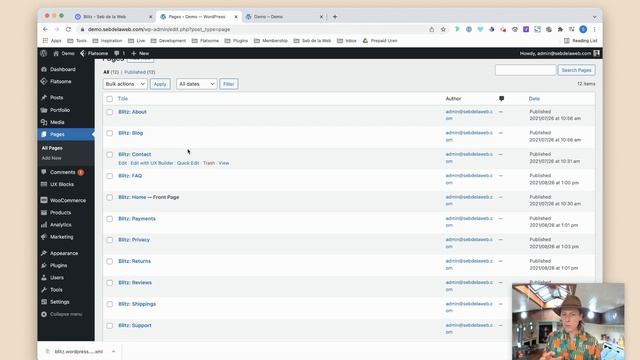The image size is (640, 360).
Task: Open Portfolio section in sidebar
Action: pyautogui.click(x=60, y=110)
